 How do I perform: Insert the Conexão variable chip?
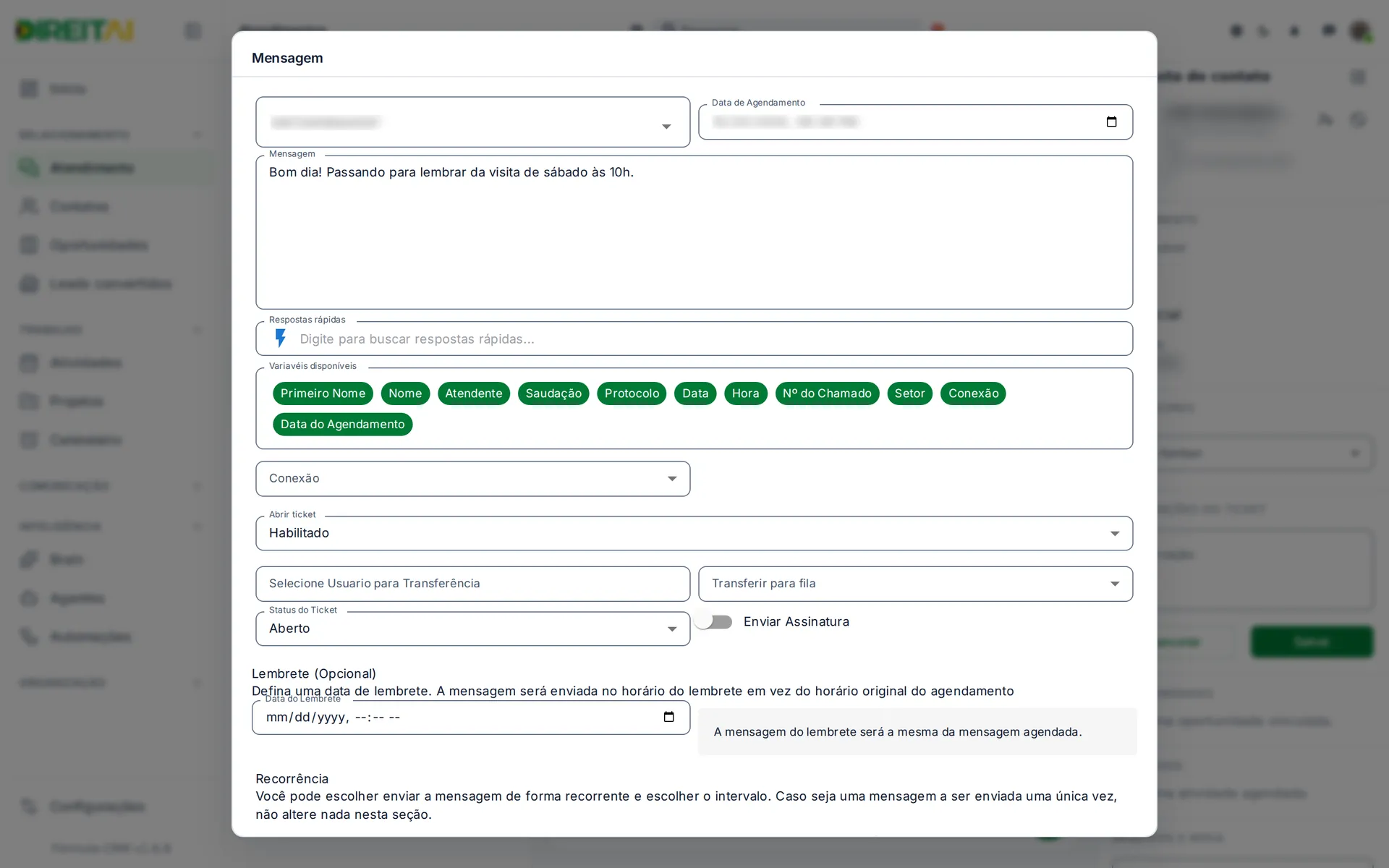pos(973,393)
